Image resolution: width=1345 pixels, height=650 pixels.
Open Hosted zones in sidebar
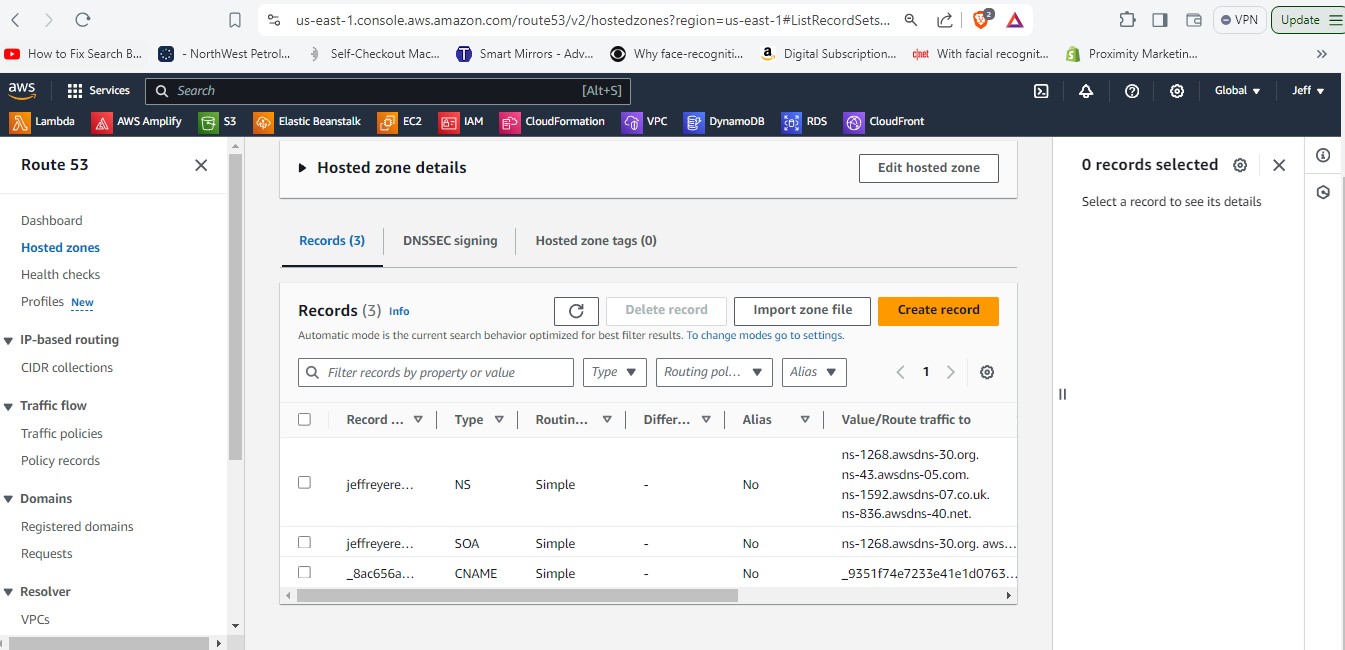60,248
